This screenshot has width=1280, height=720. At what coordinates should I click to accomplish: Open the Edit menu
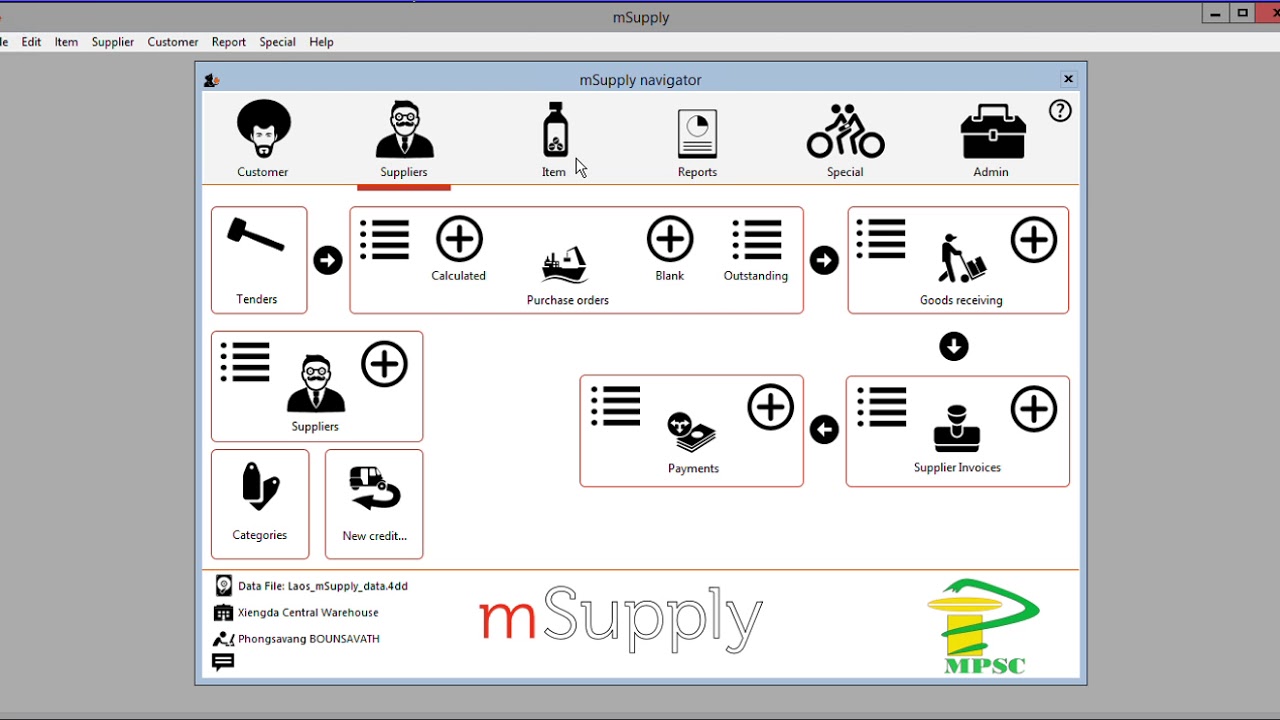[x=32, y=42]
